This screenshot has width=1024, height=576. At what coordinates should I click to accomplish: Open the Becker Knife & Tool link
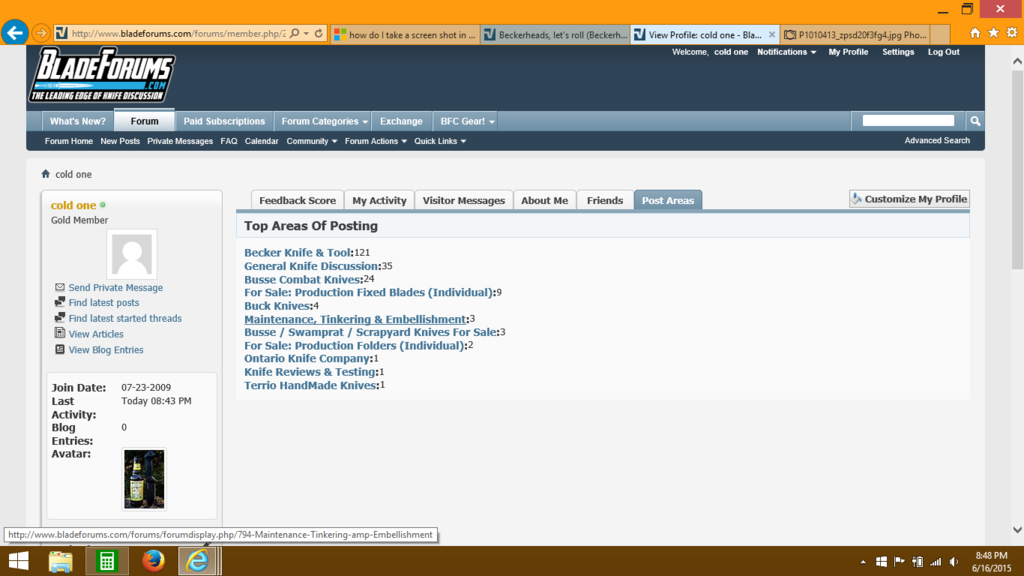pyautogui.click(x=298, y=252)
